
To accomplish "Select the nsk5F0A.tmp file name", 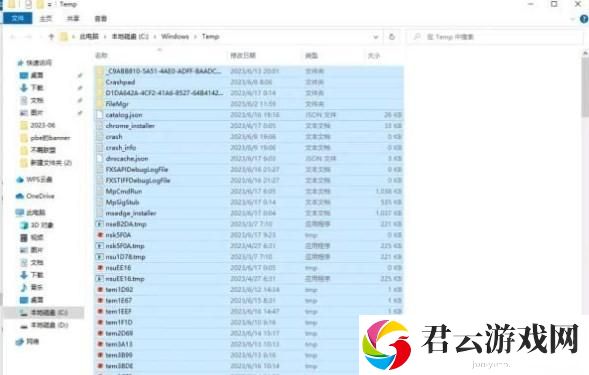I will pyautogui.click(x=125, y=246).
